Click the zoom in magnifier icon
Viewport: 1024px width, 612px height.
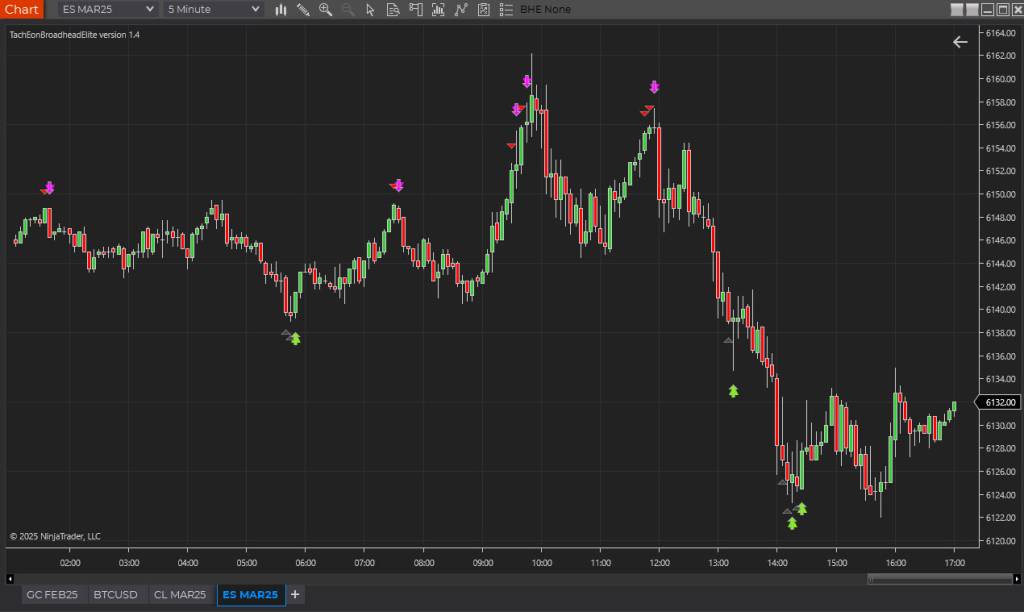[x=325, y=10]
